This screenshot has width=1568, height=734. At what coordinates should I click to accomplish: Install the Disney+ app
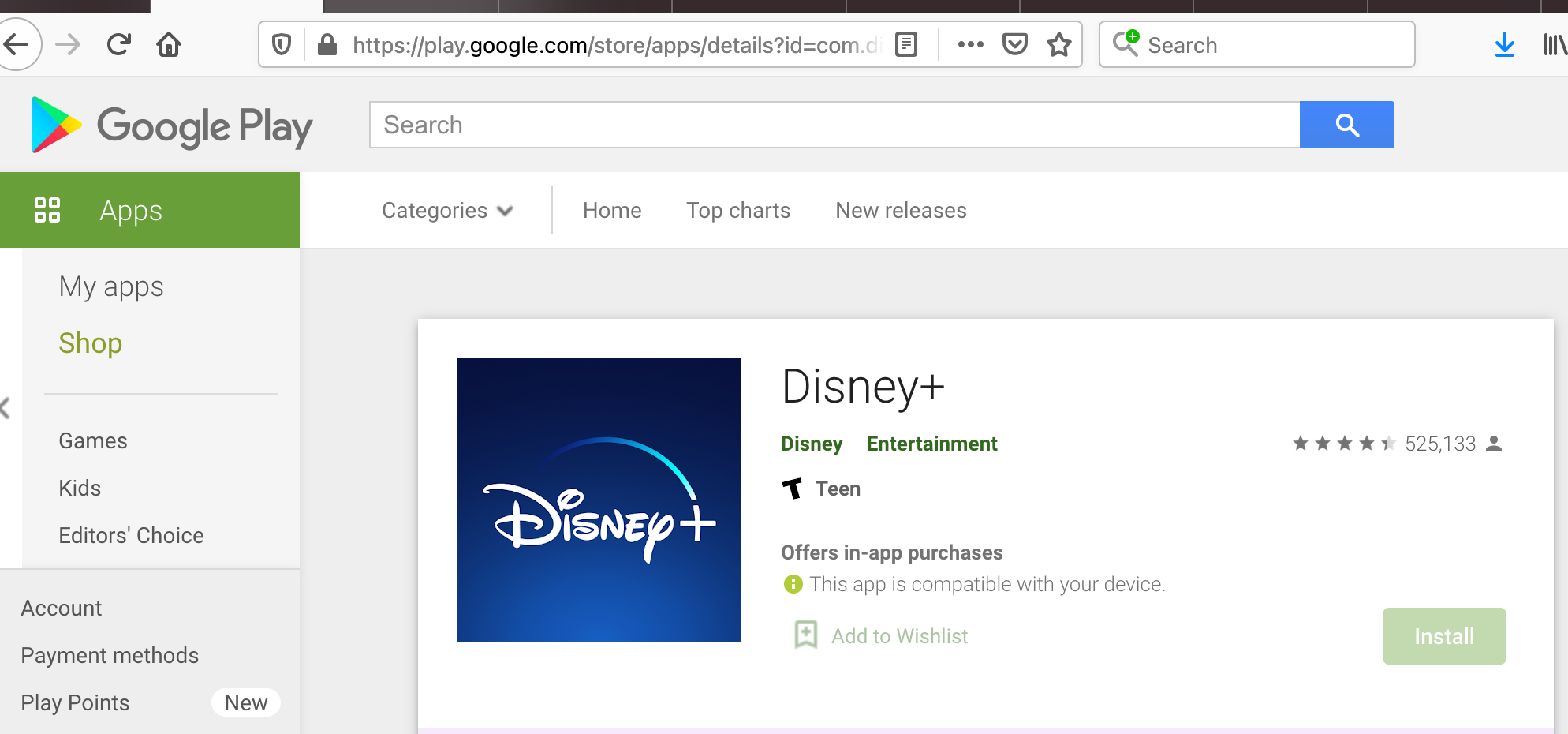[x=1444, y=636]
